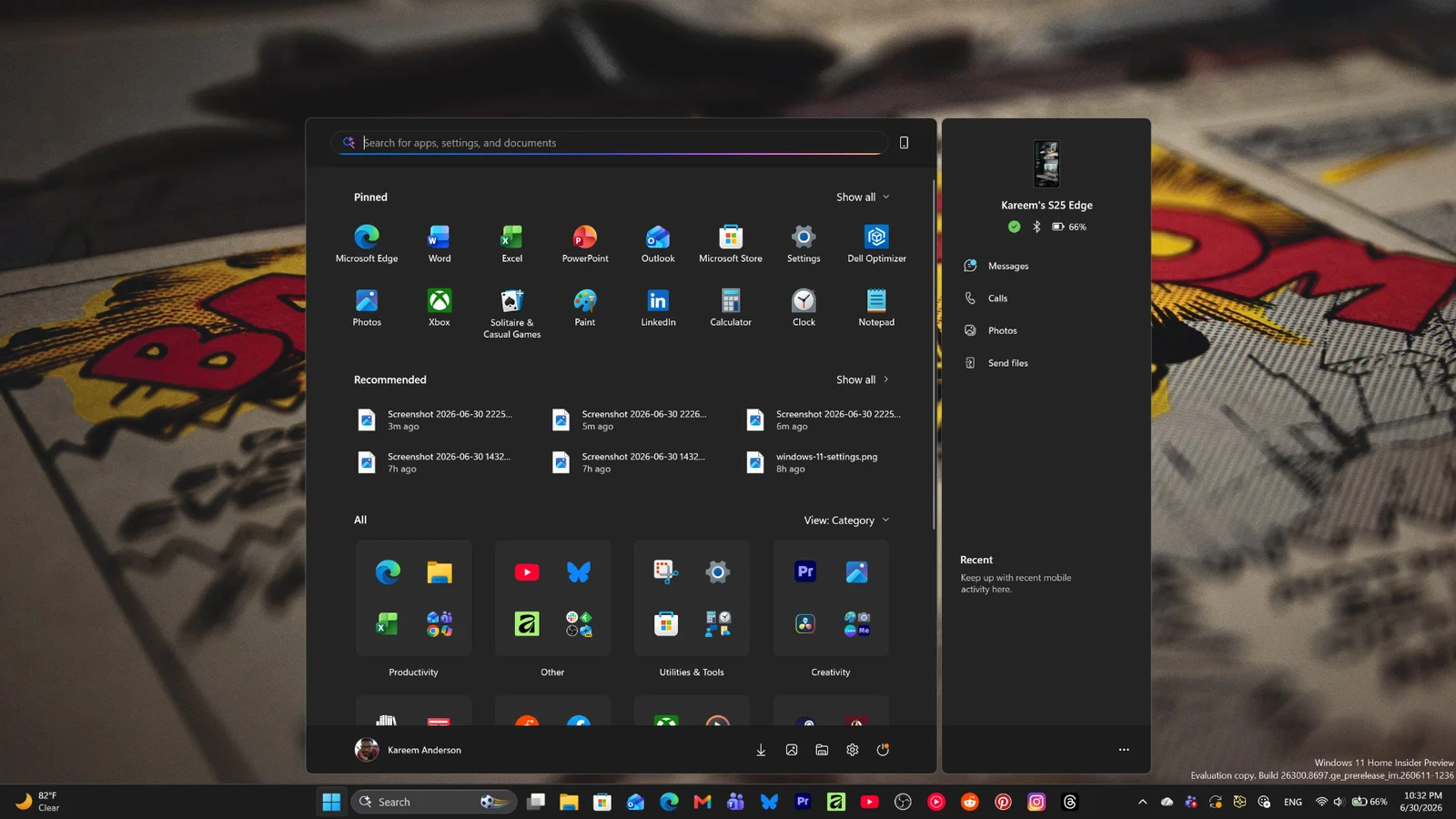Click the ENG language indicator in tray
This screenshot has height=819, width=1456.
tap(1293, 802)
